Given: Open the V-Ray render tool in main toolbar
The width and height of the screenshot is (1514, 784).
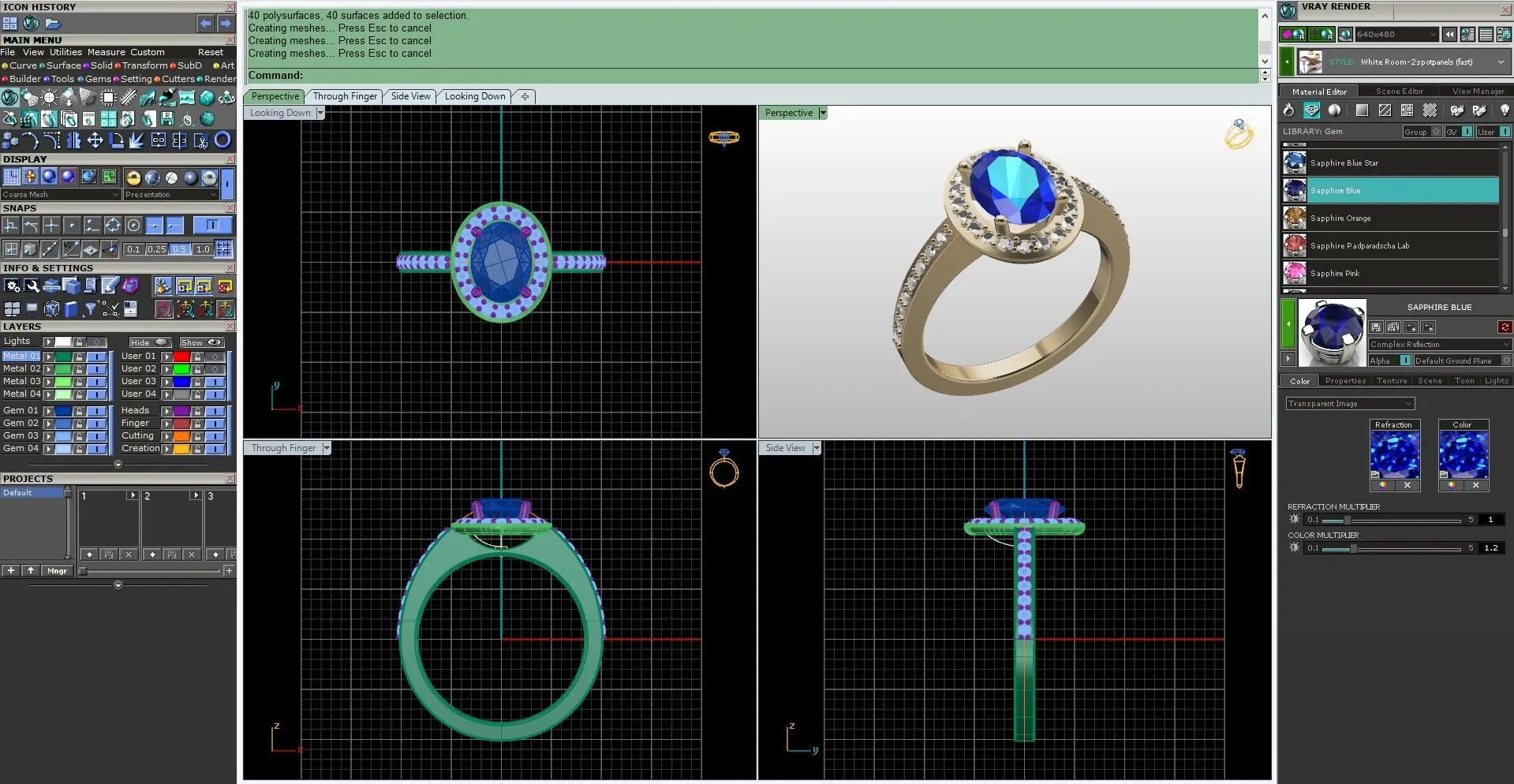Looking at the screenshot, I should (9, 97).
